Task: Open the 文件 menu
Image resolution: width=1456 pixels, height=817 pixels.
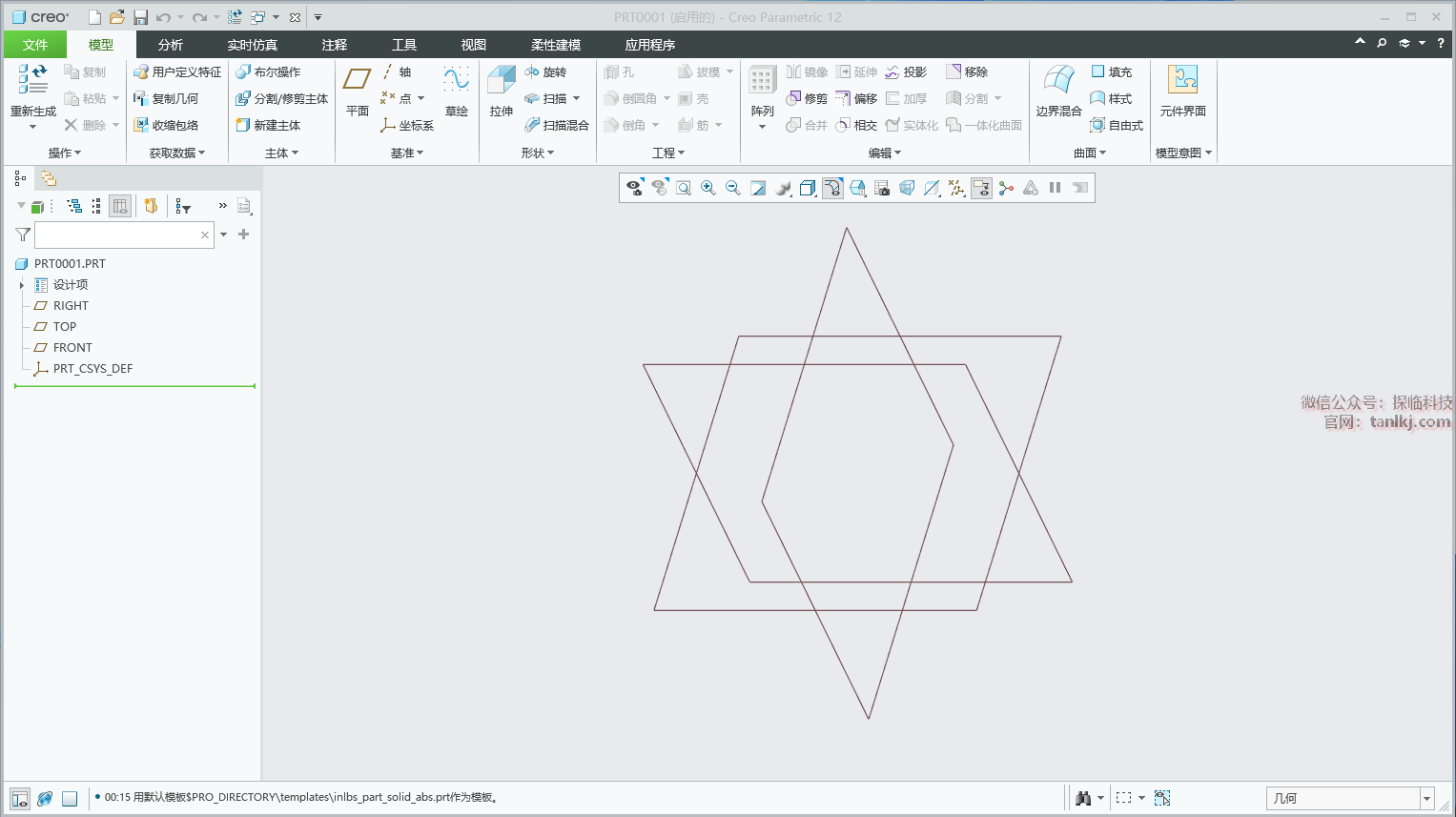Action: point(35,45)
